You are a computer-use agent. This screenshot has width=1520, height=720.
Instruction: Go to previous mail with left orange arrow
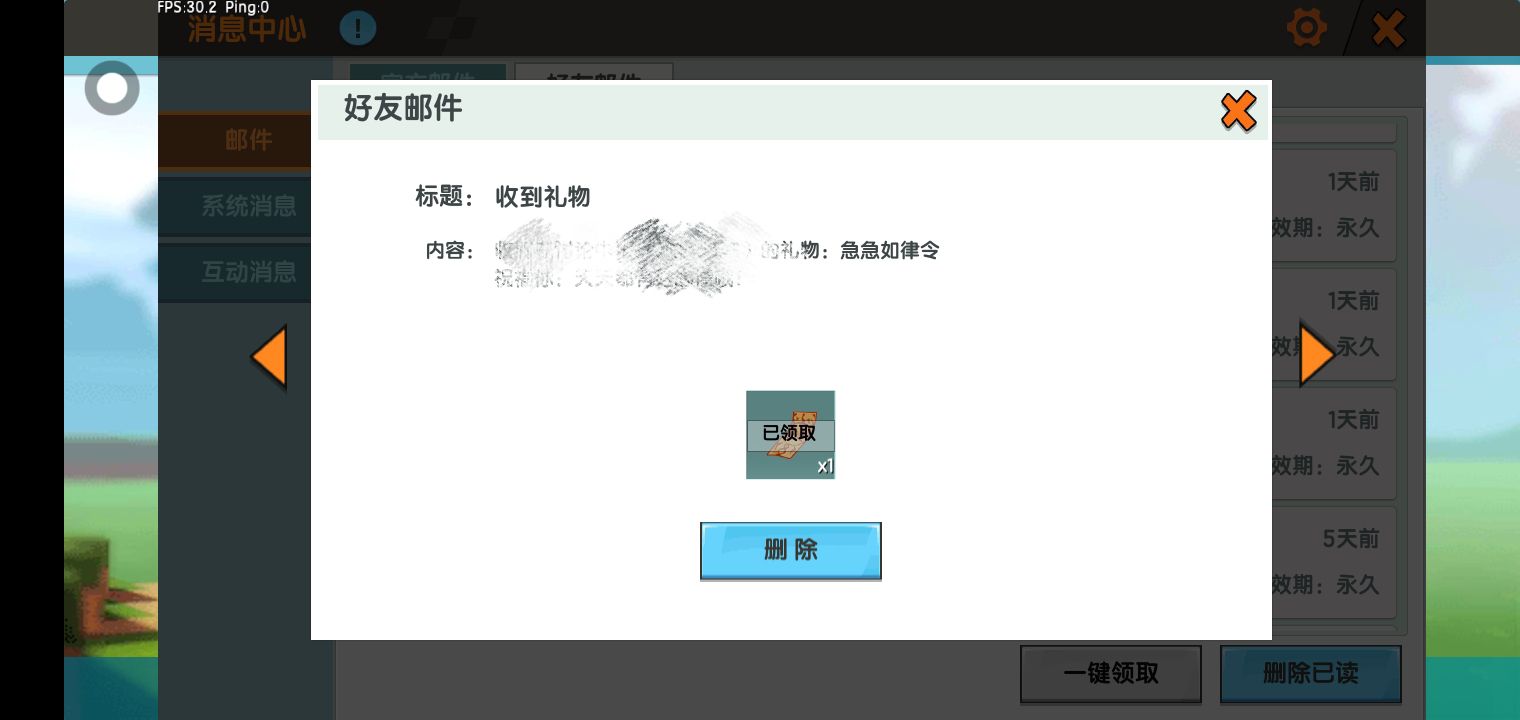coord(269,356)
